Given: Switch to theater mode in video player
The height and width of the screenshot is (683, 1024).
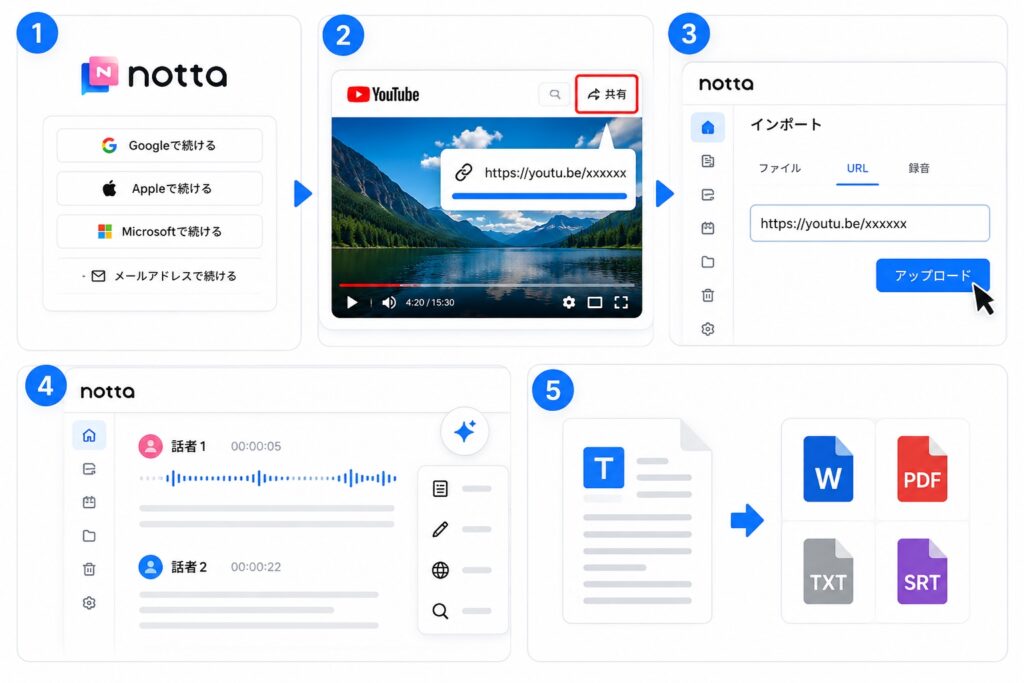Looking at the screenshot, I should (x=594, y=302).
